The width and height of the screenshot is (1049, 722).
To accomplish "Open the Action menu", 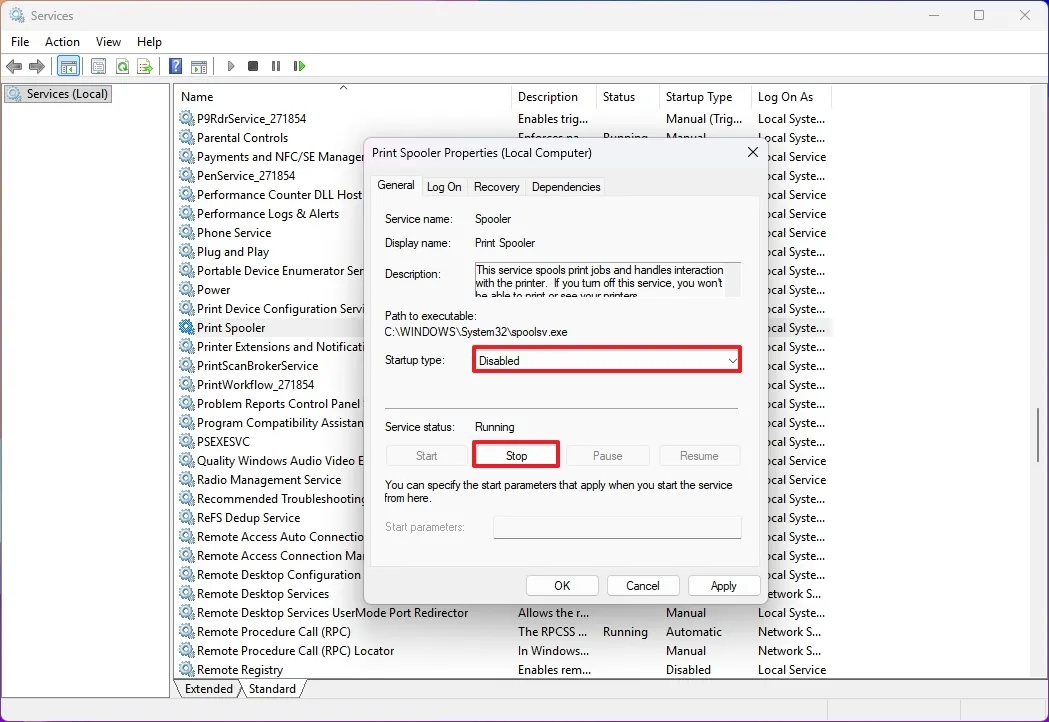I will click(x=62, y=42).
